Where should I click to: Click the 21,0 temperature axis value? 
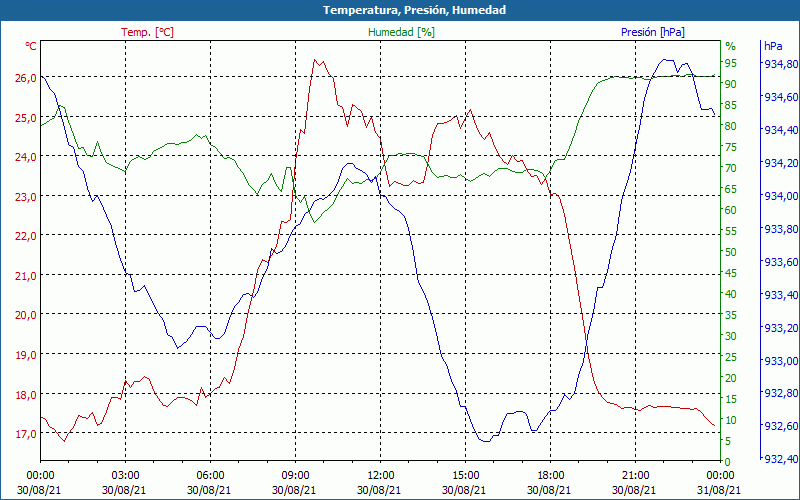[x=28, y=276]
